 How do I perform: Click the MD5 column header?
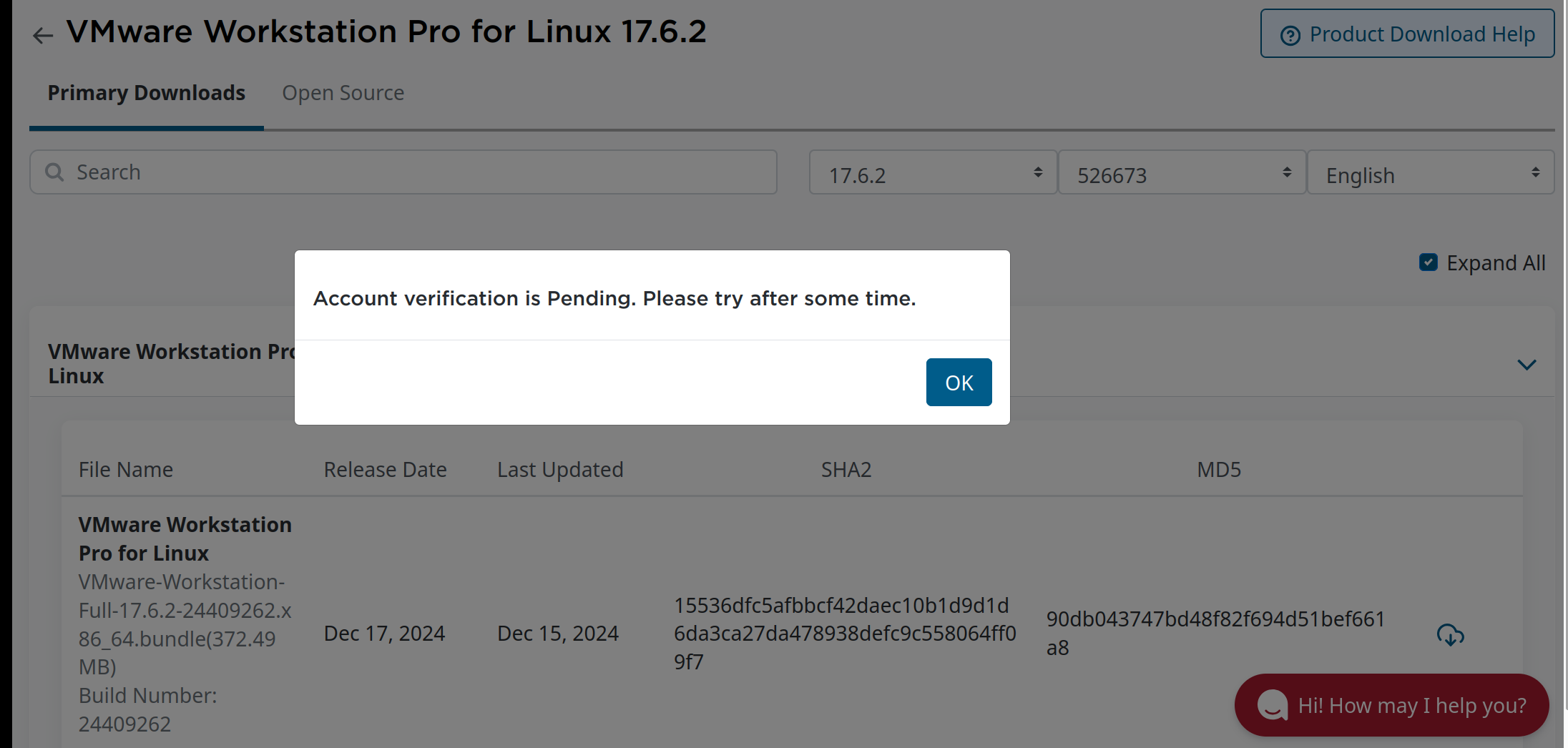click(x=1219, y=470)
